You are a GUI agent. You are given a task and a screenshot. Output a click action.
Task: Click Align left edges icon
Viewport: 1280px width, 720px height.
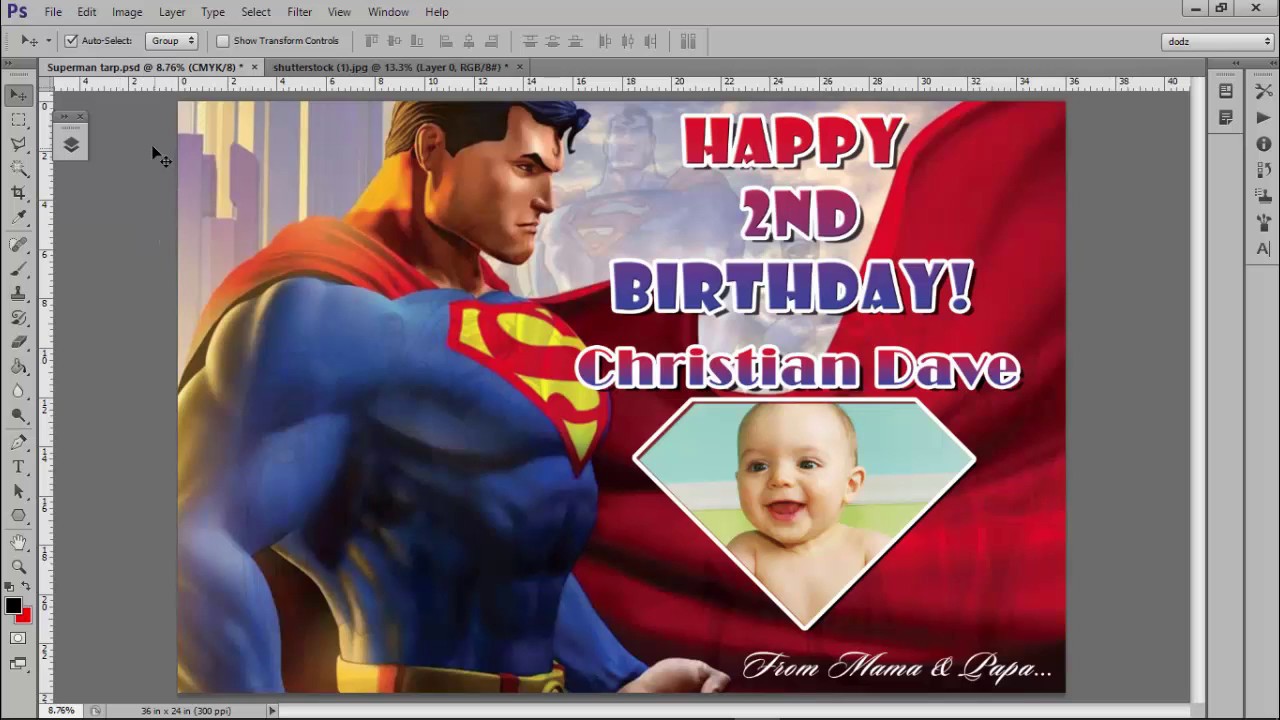pyautogui.click(x=446, y=41)
